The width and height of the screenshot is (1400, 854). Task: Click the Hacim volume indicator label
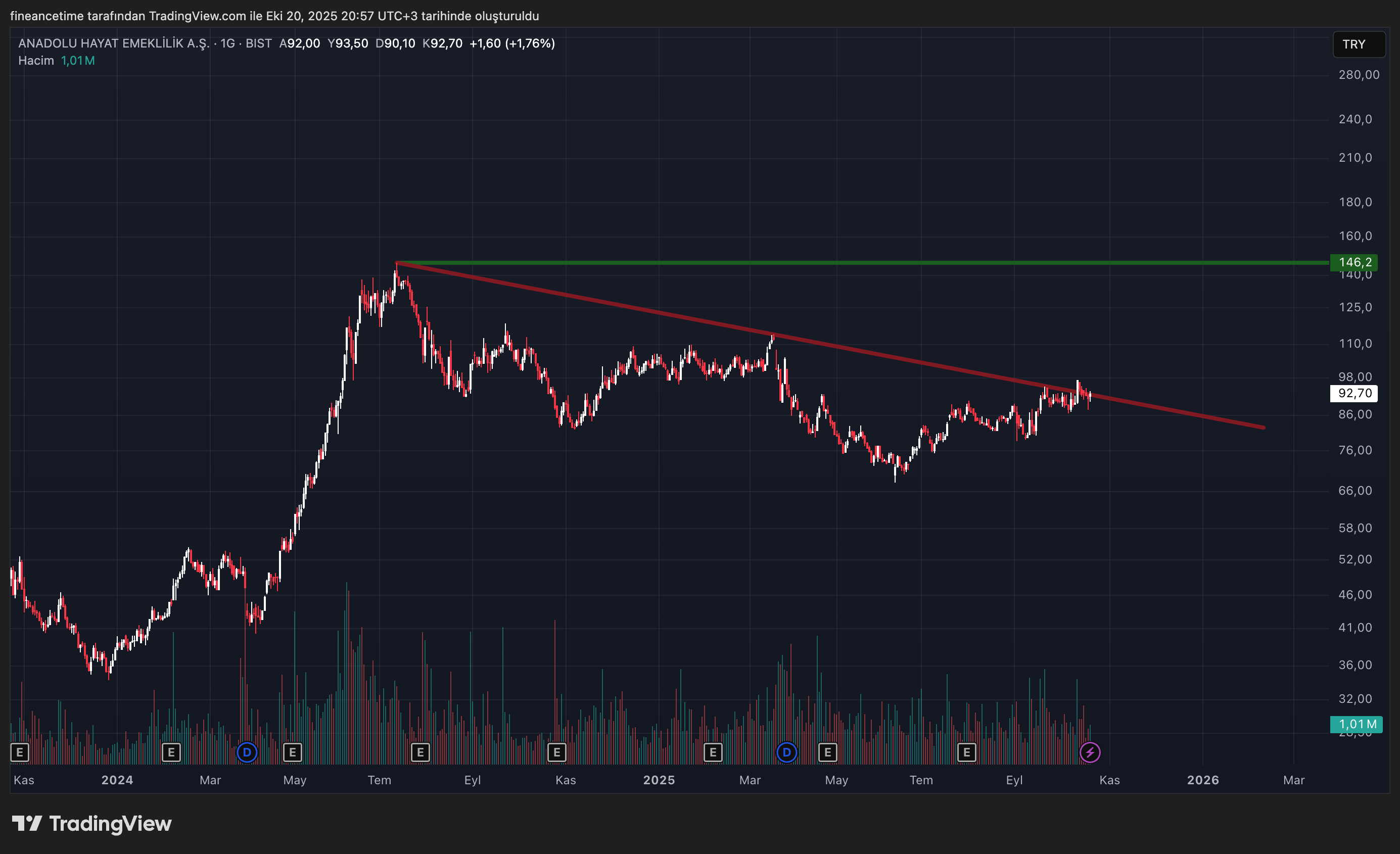(36, 60)
